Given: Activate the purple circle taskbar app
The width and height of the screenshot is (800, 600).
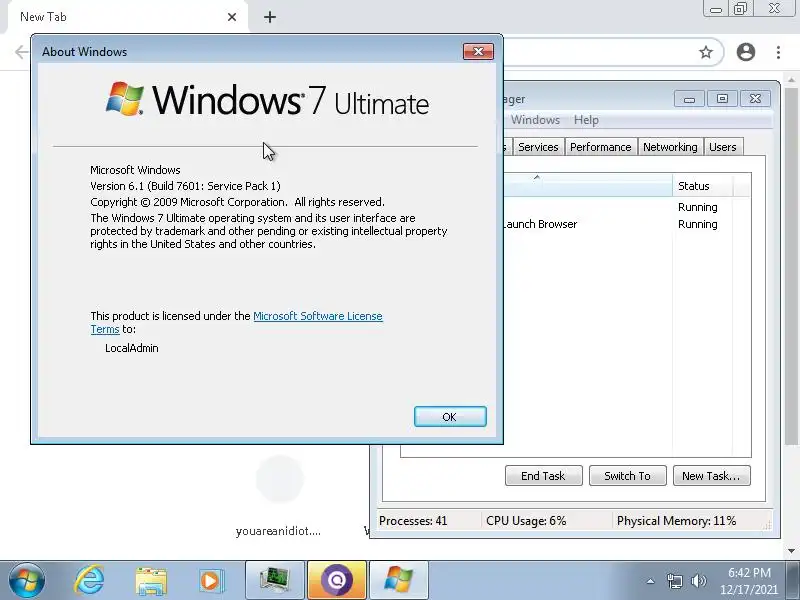Looking at the screenshot, I should (x=337, y=581).
